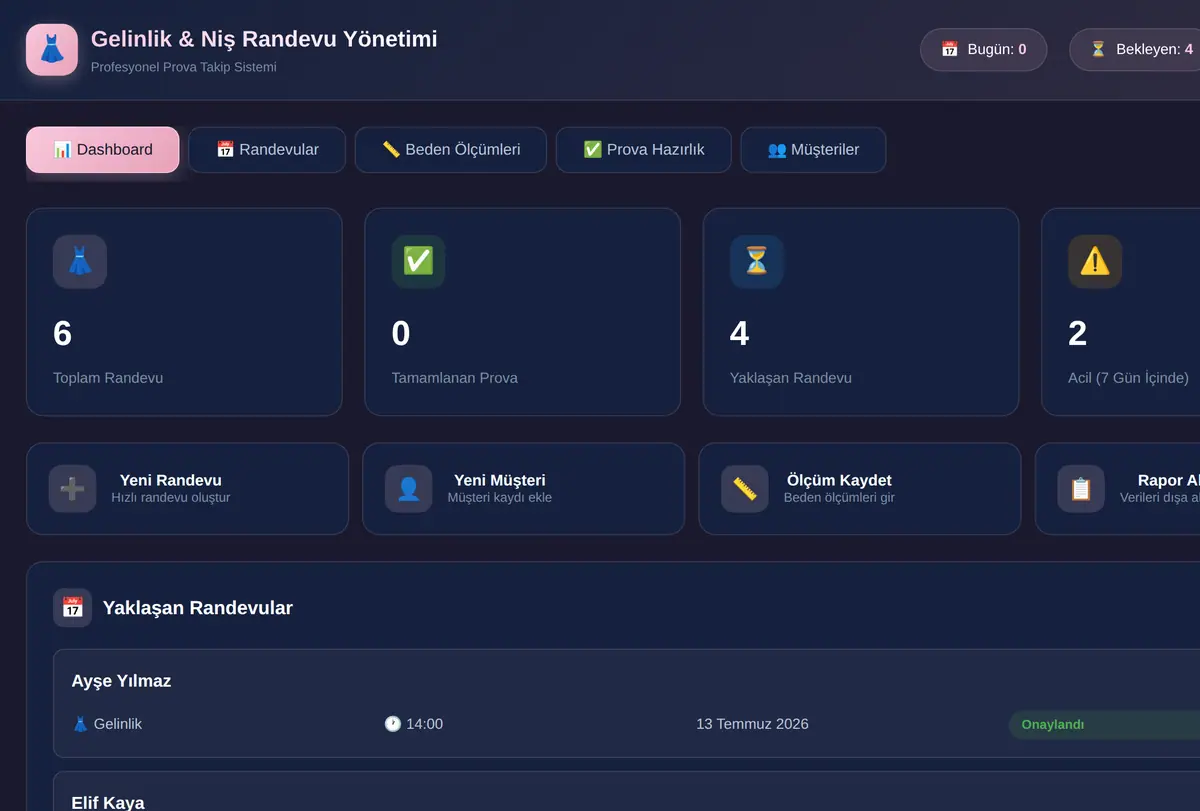Click the date 13 Temmuz 2026

click(x=752, y=724)
